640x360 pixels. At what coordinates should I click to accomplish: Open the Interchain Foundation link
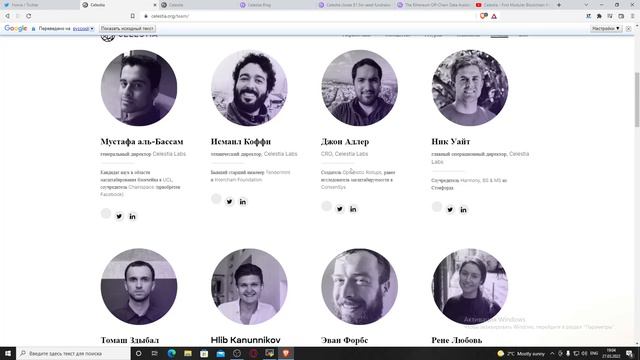(x=238, y=180)
